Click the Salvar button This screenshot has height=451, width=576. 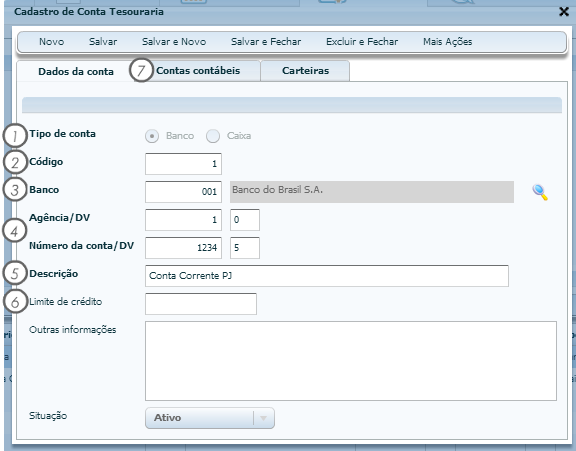pos(103,42)
